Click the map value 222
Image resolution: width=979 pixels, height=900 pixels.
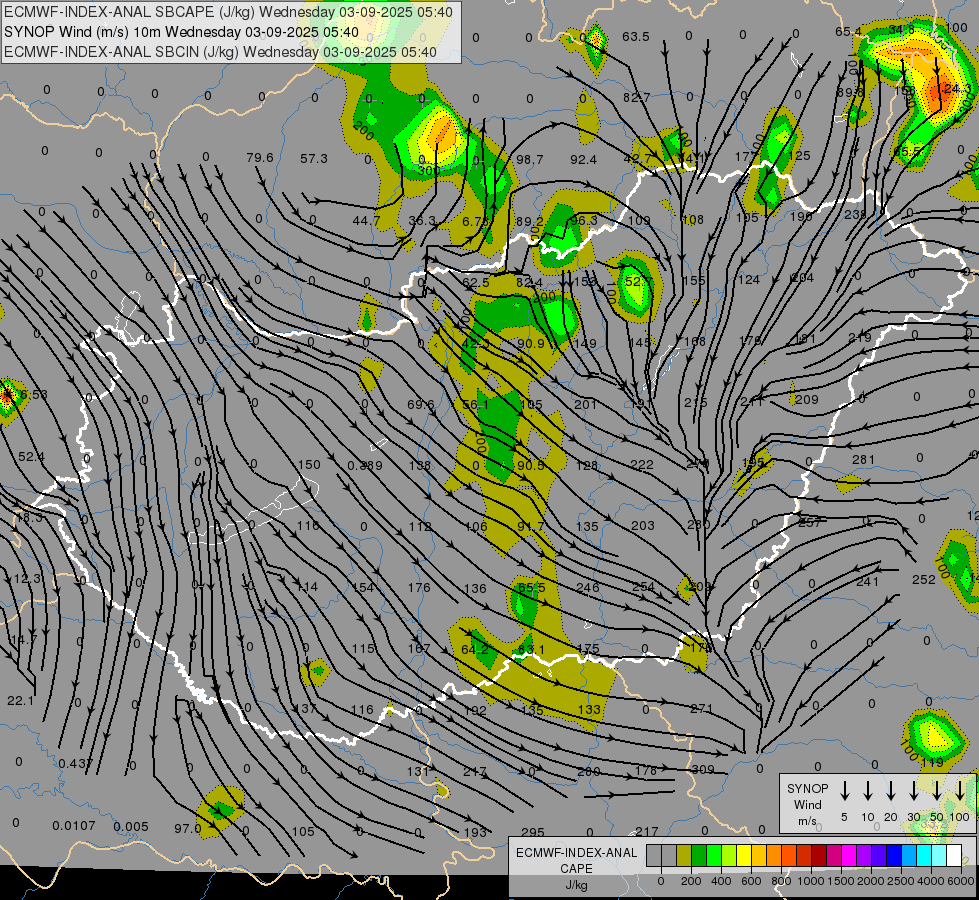pyautogui.click(x=642, y=465)
